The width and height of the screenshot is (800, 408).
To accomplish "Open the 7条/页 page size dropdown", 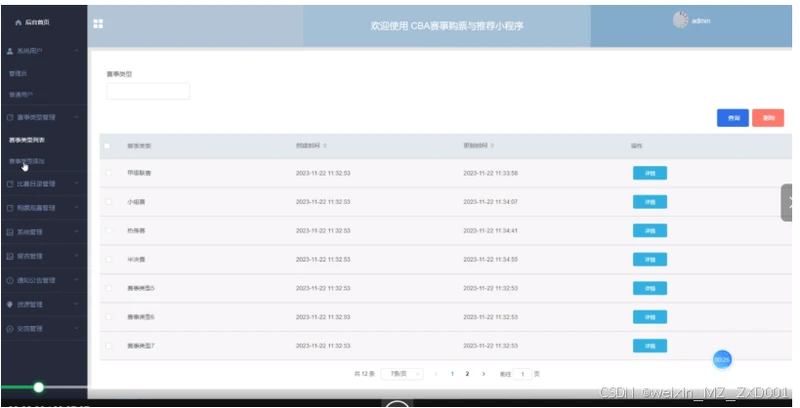I will [x=403, y=374].
